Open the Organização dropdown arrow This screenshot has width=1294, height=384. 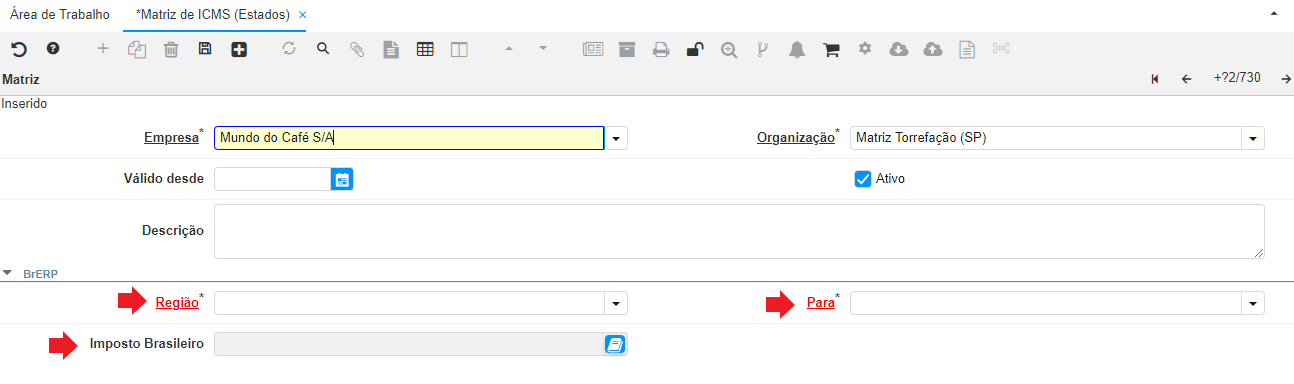tap(1253, 138)
